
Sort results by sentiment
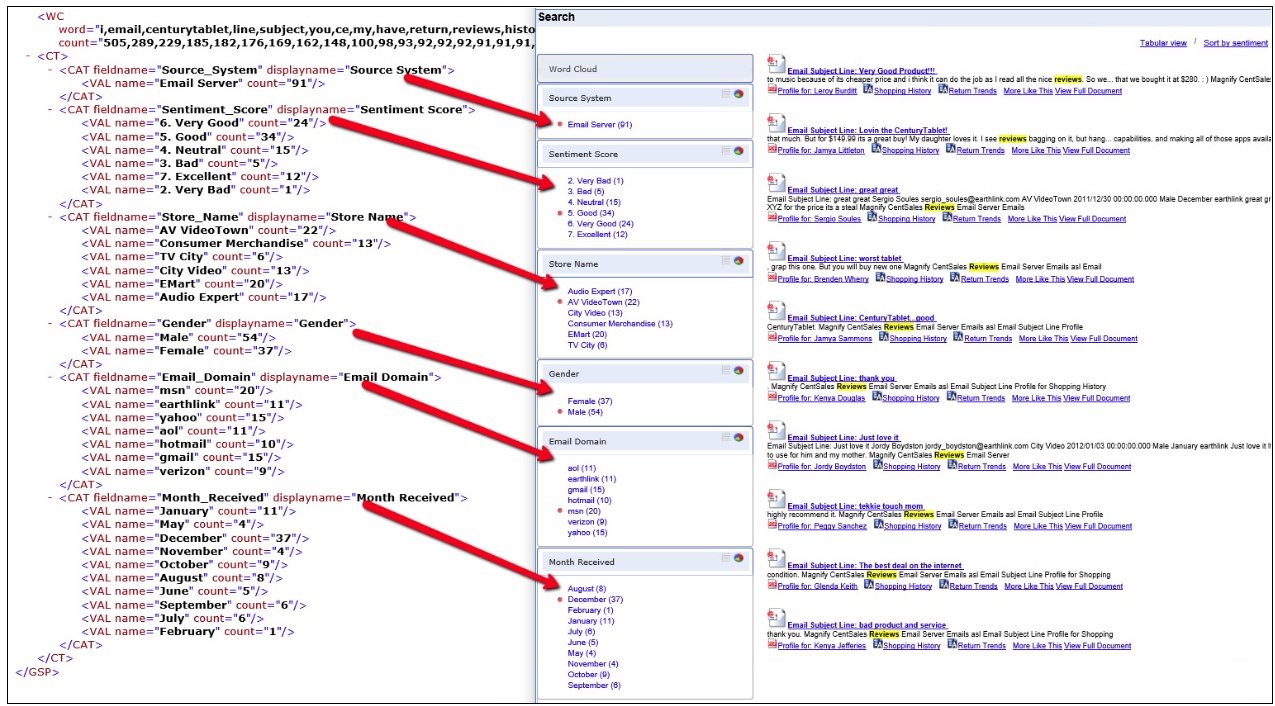tap(1235, 43)
